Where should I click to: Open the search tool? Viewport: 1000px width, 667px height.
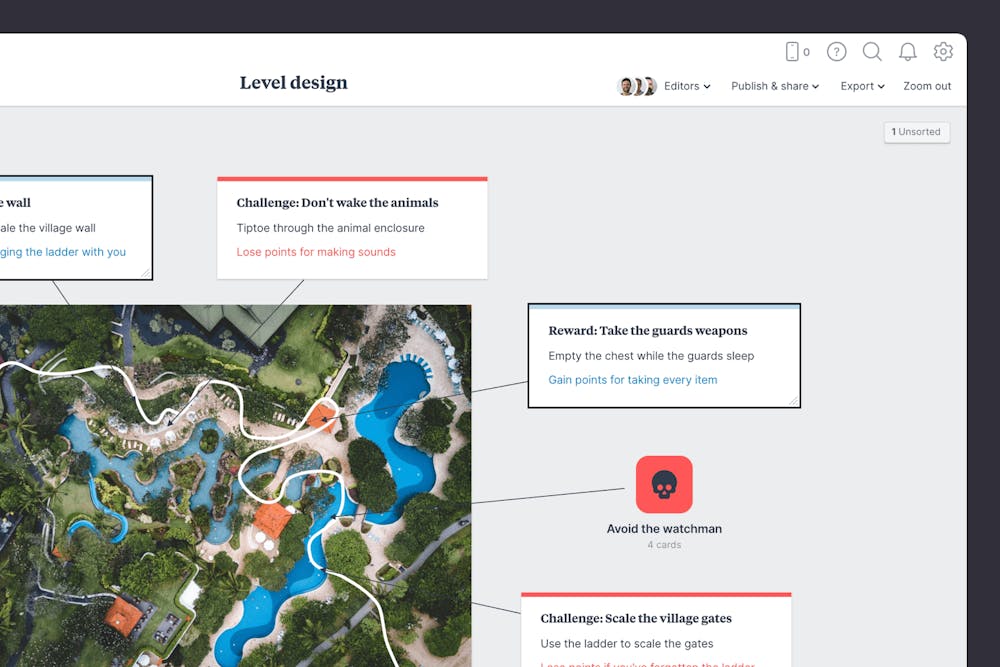pos(872,51)
